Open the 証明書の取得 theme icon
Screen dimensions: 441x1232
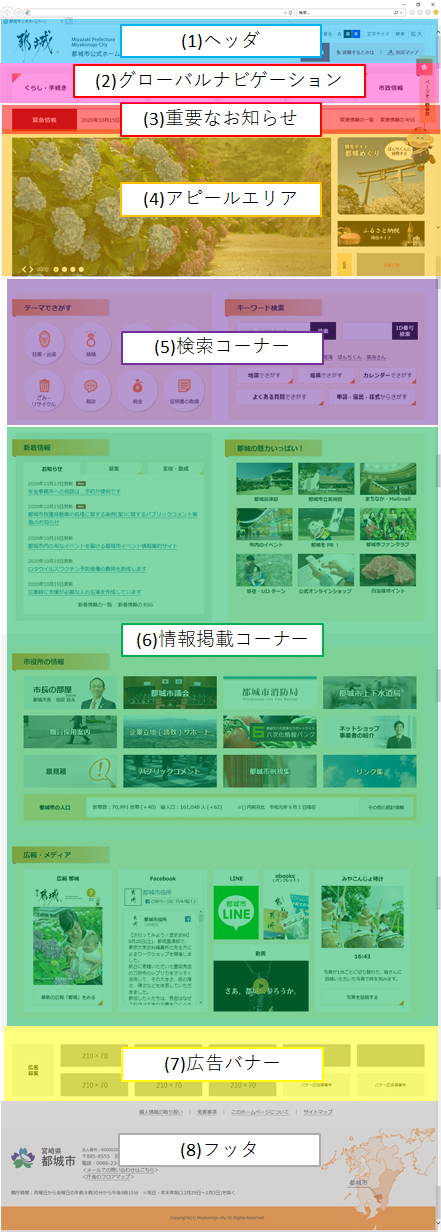pos(183,388)
